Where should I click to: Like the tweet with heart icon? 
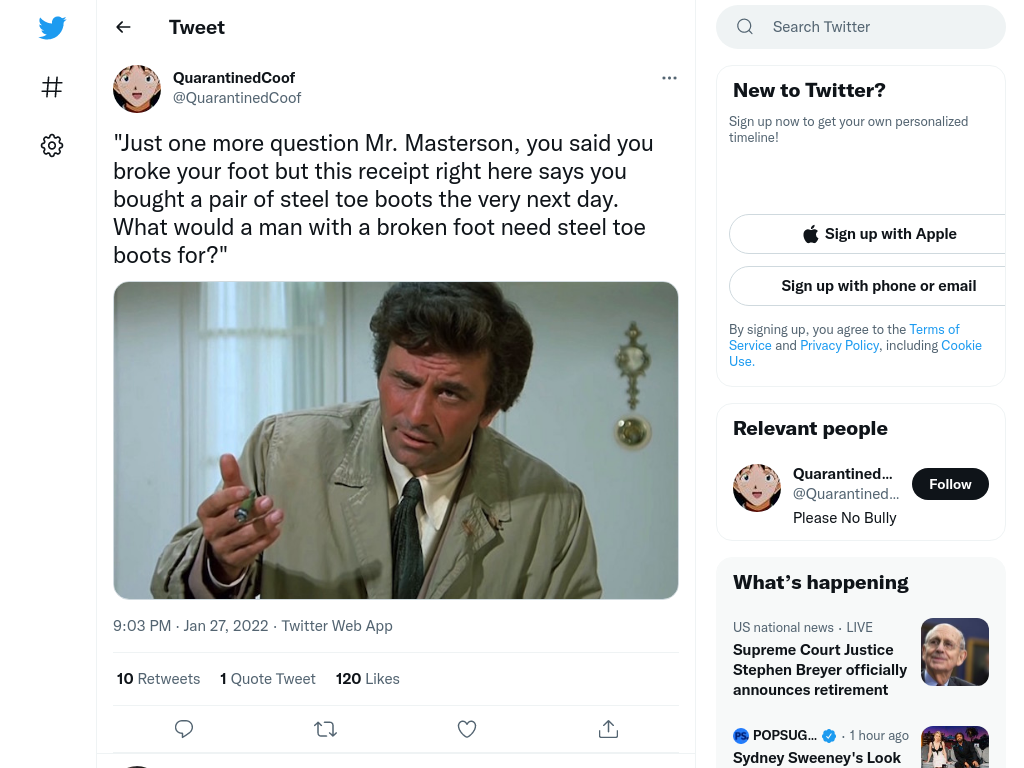pos(467,729)
